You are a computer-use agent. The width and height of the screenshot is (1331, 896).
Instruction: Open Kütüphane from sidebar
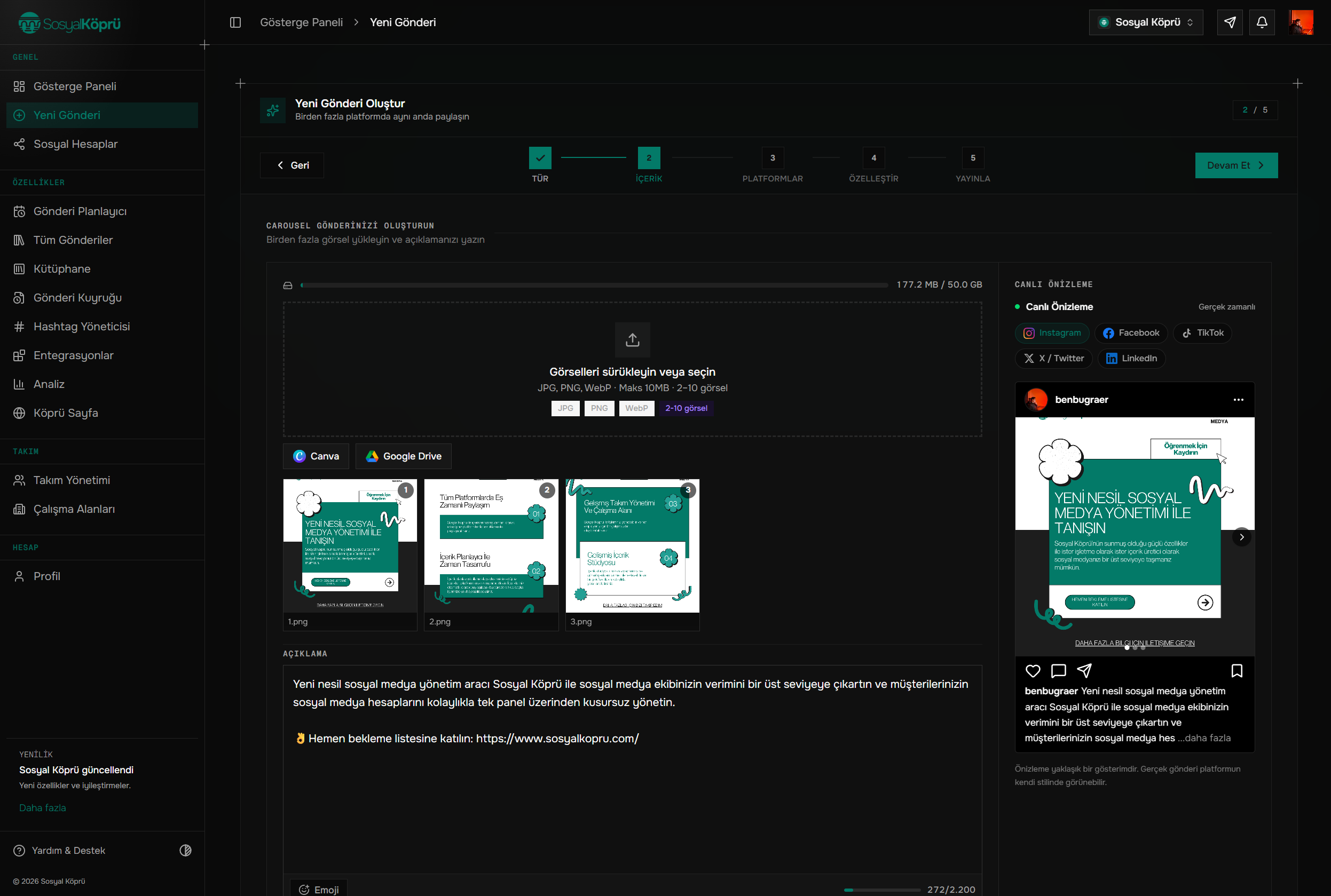[x=103, y=269]
